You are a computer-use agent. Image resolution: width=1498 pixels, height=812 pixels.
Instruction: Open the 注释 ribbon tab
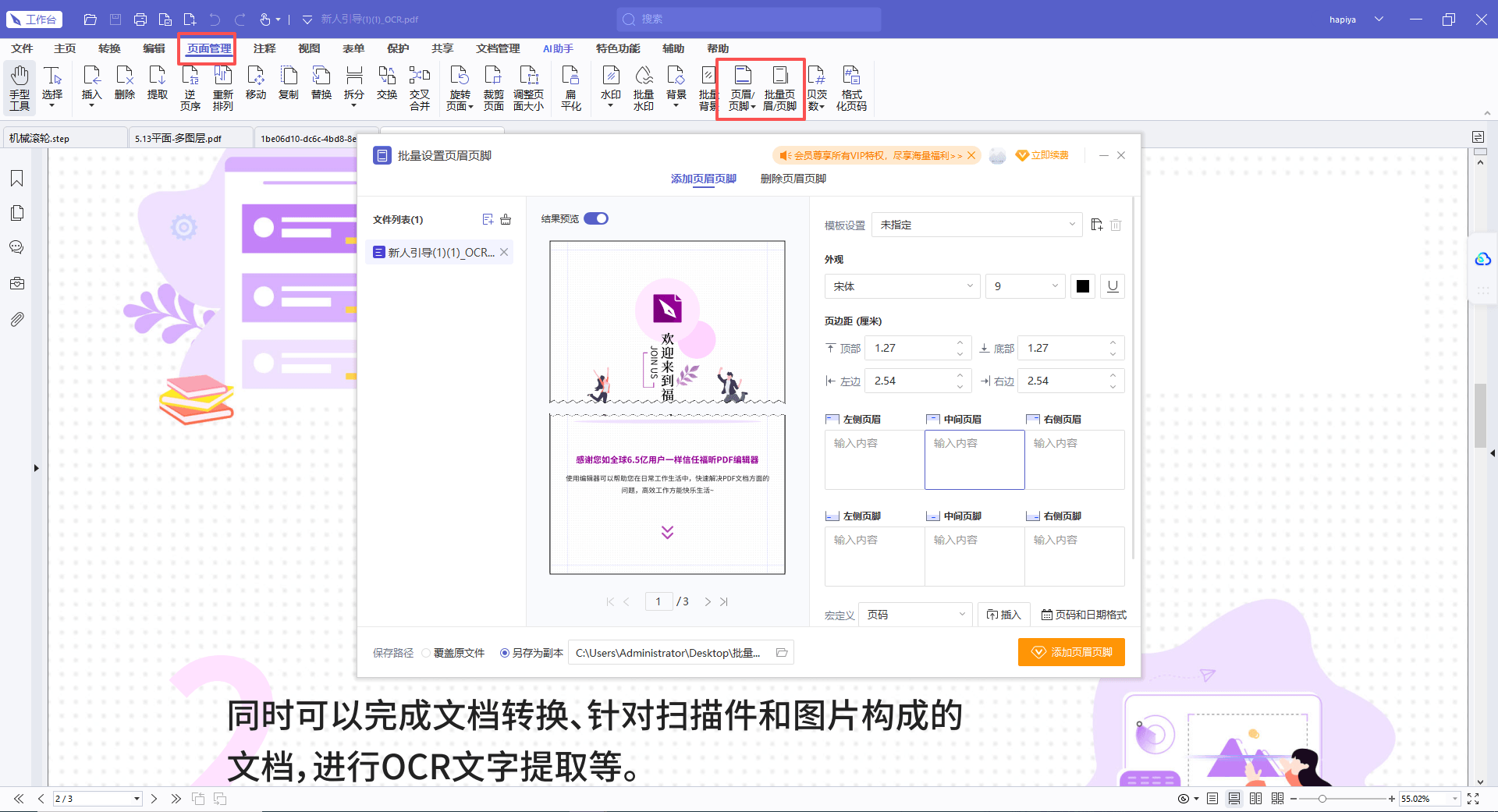click(264, 48)
